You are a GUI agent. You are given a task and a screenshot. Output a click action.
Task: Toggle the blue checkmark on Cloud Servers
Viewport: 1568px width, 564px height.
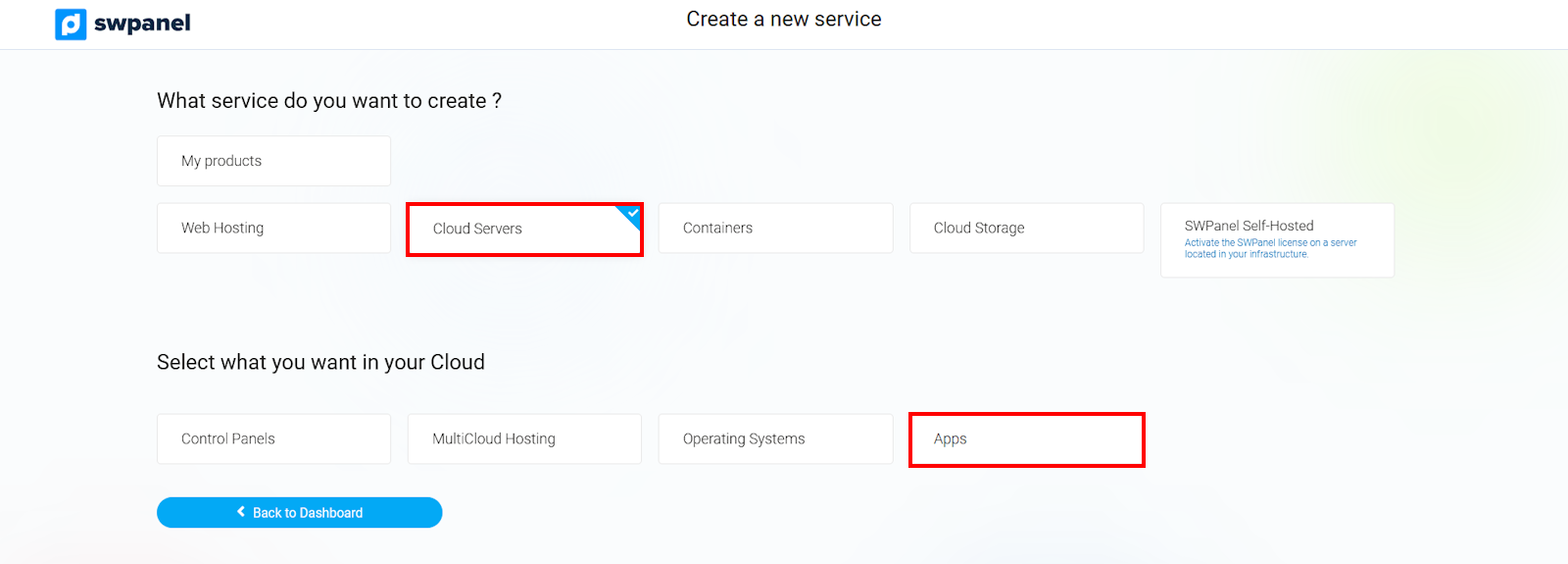click(x=632, y=213)
